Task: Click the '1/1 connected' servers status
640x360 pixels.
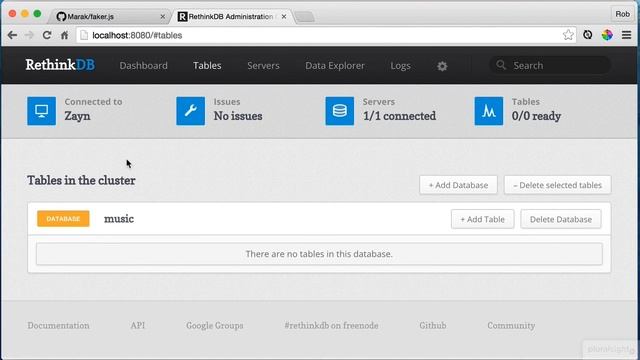Action: pyautogui.click(x=400, y=116)
